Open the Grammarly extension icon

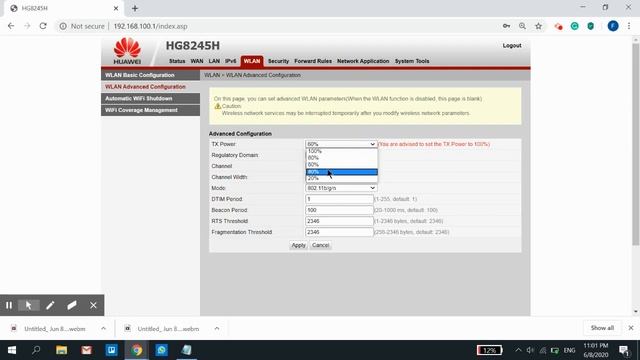[x=574, y=26]
